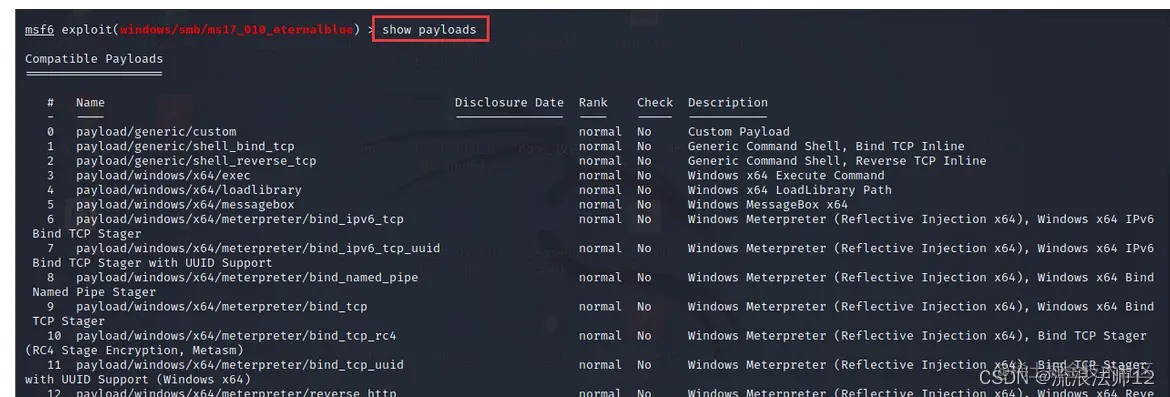Select payload/windows/x64/meterpreter/bind_ipv6_tcp entry

pyautogui.click(x=240, y=219)
